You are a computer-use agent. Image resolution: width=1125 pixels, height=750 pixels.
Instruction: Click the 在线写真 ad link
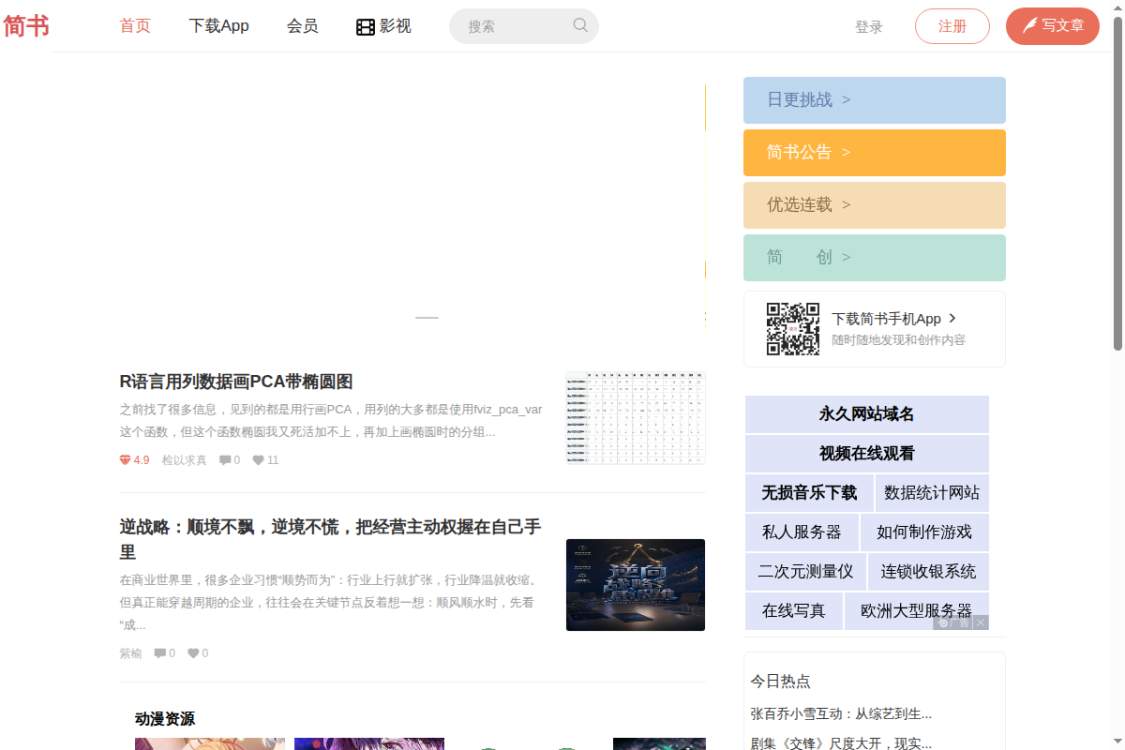[794, 611]
